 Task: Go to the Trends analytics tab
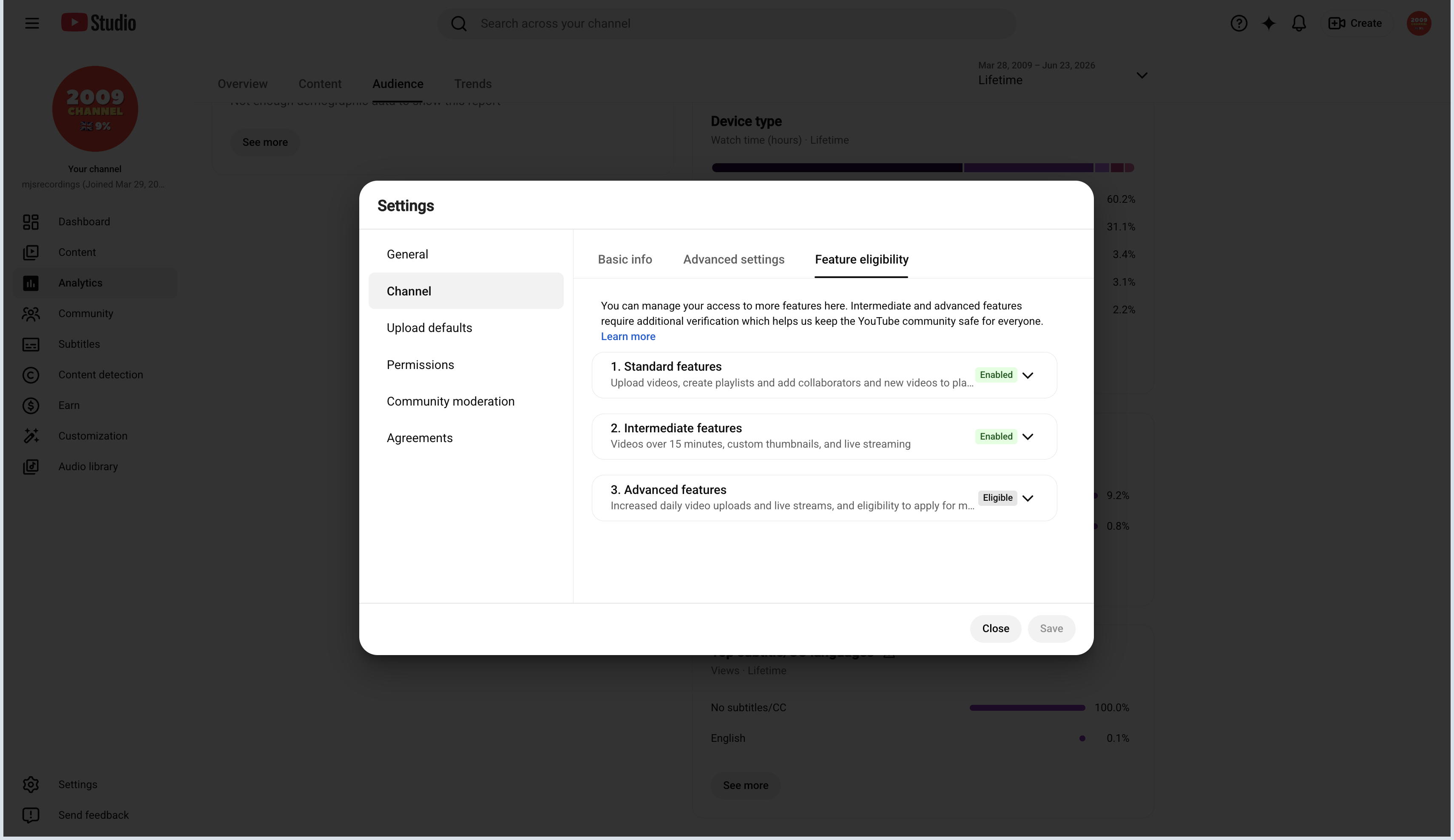click(473, 84)
